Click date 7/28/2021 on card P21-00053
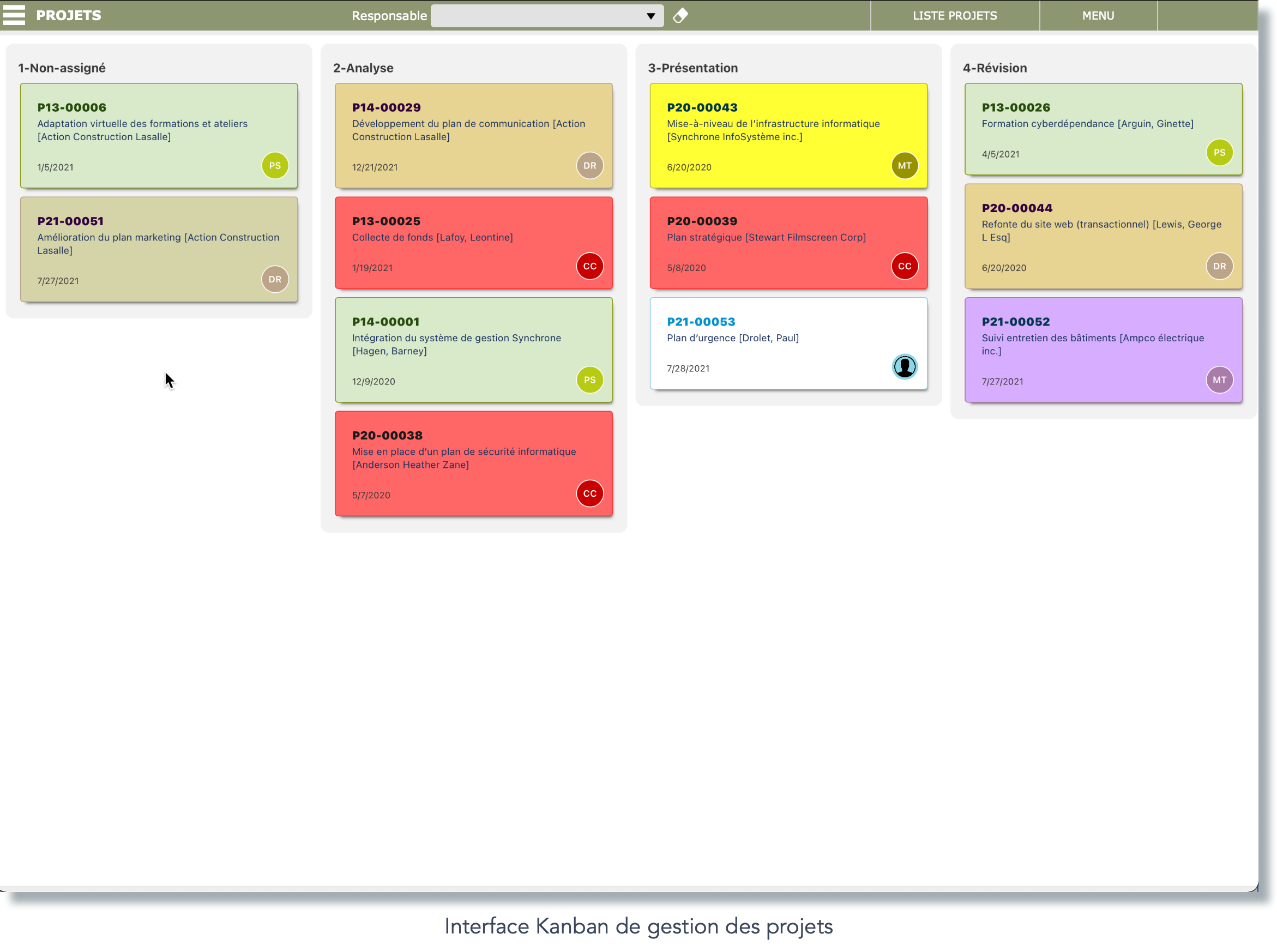The image size is (1277, 952). coord(688,368)
